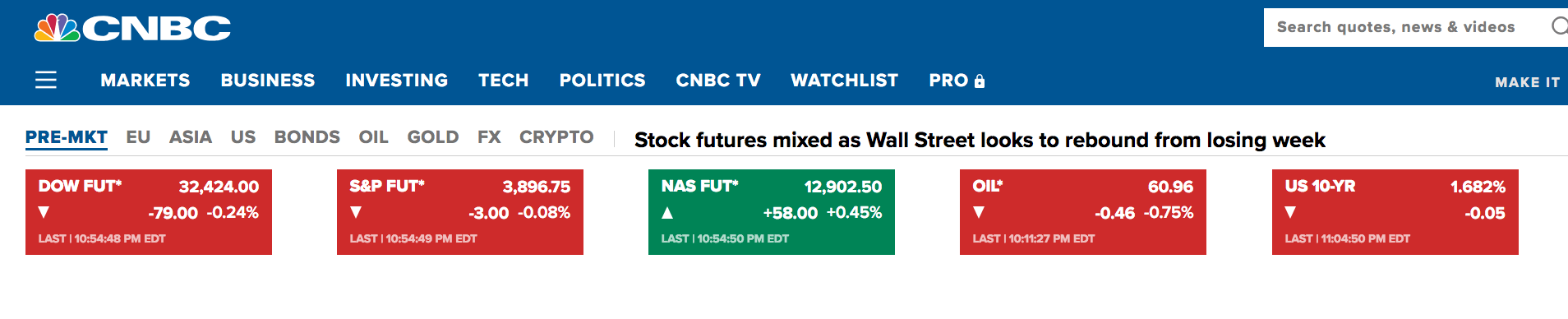Open the MARKETS menu
Viewport: 1568px width, 319px height.
[x=145, y=80]
